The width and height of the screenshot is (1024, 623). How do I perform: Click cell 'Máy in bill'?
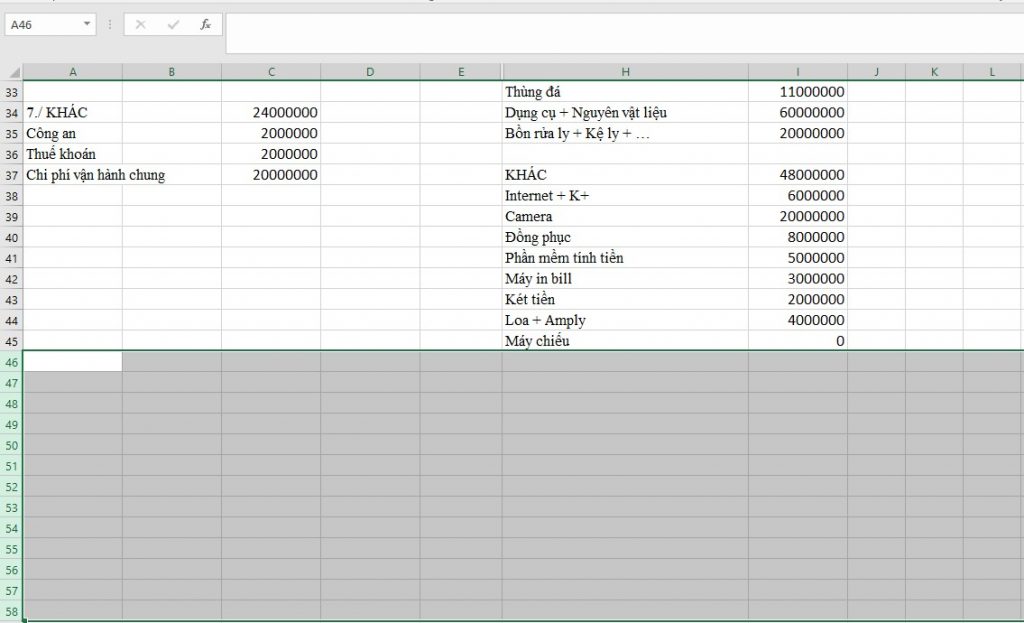(626, 279)
